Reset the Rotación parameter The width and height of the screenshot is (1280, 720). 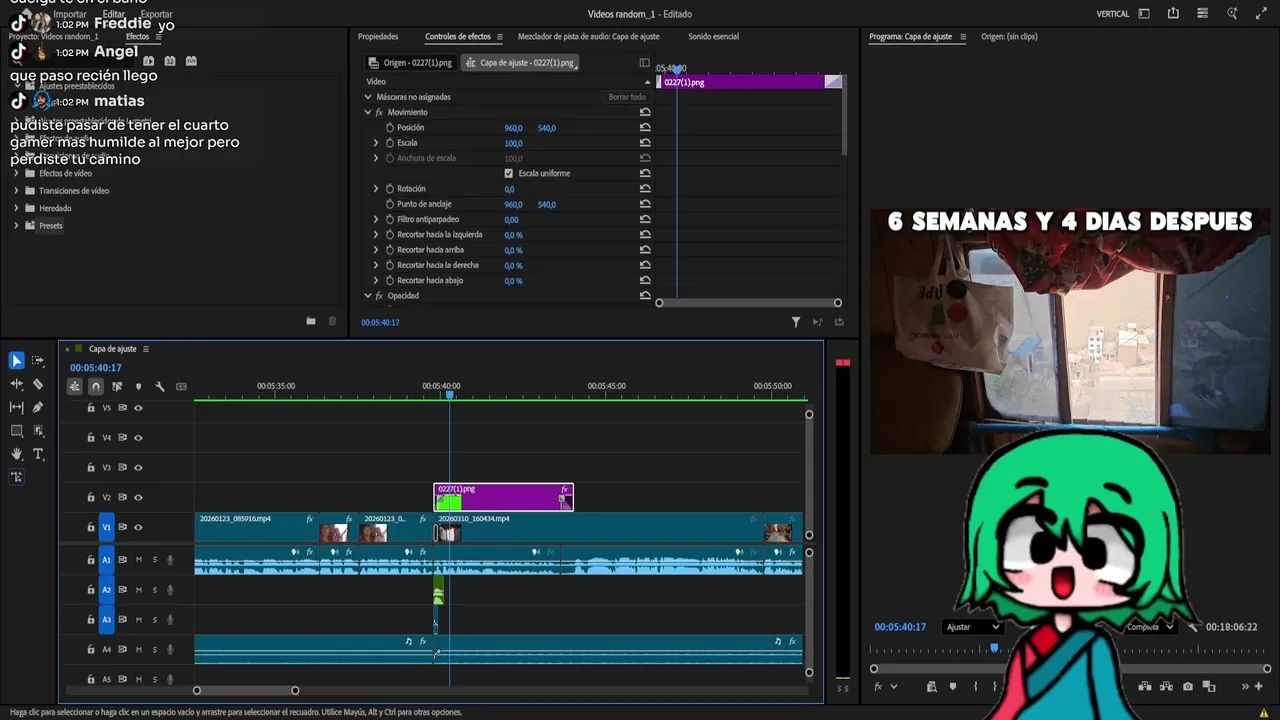(x=645, y=189)
